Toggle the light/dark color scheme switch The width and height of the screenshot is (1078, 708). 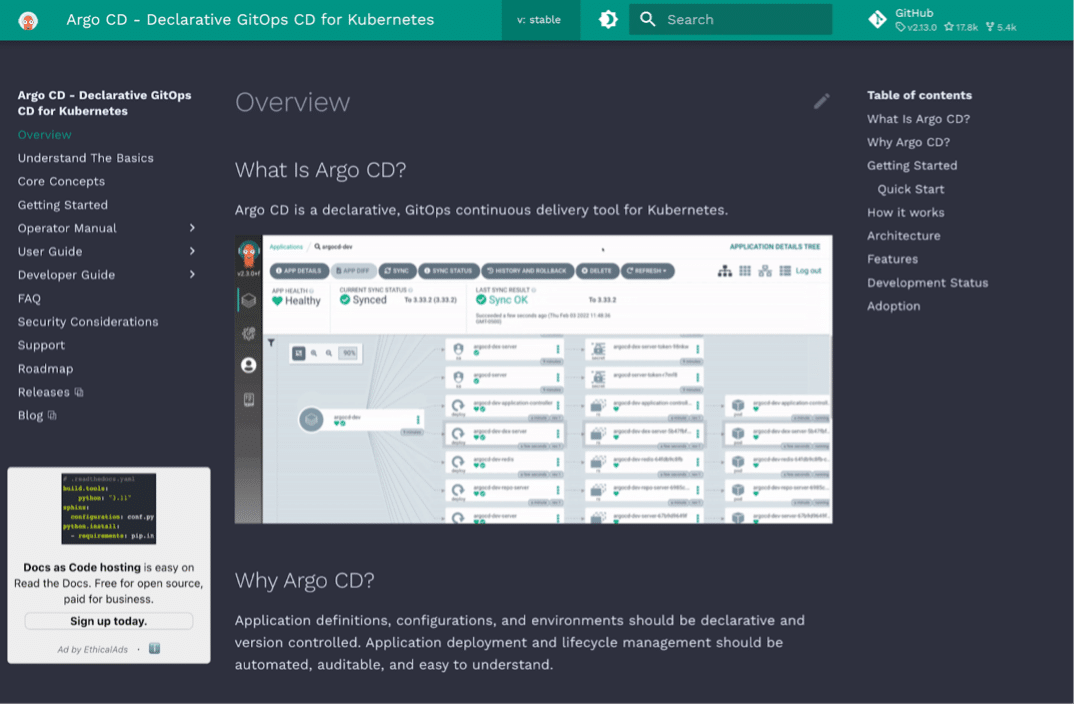pyautogui.click(x=610, y=19)
